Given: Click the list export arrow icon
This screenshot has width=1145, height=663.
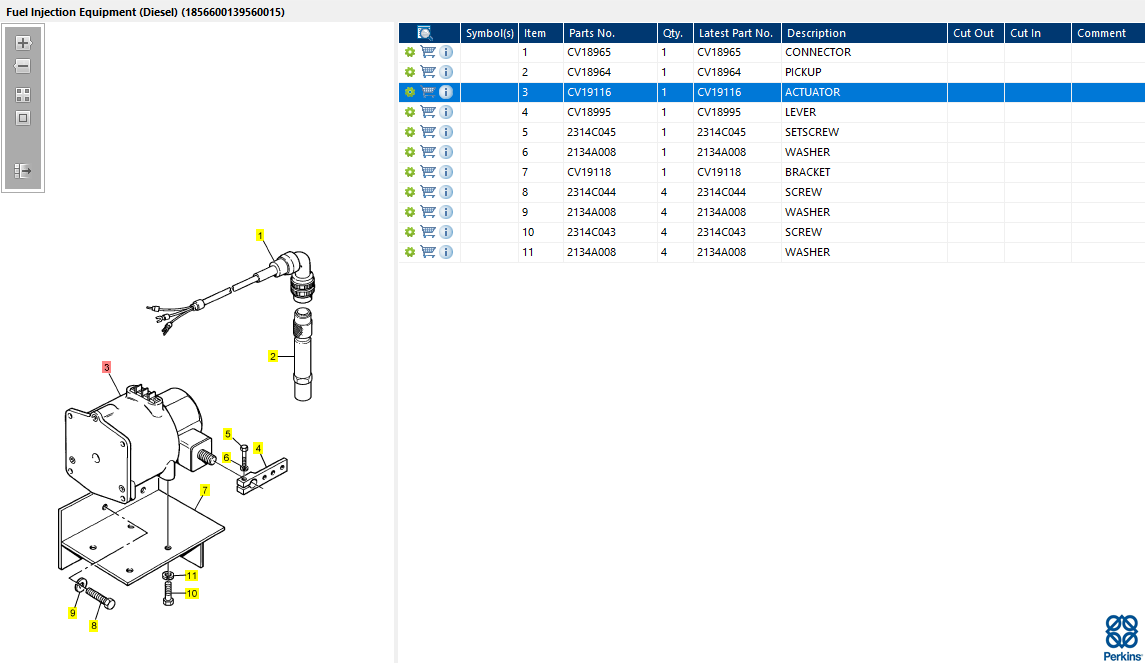Looking at the screenshot, I should 23,171.
